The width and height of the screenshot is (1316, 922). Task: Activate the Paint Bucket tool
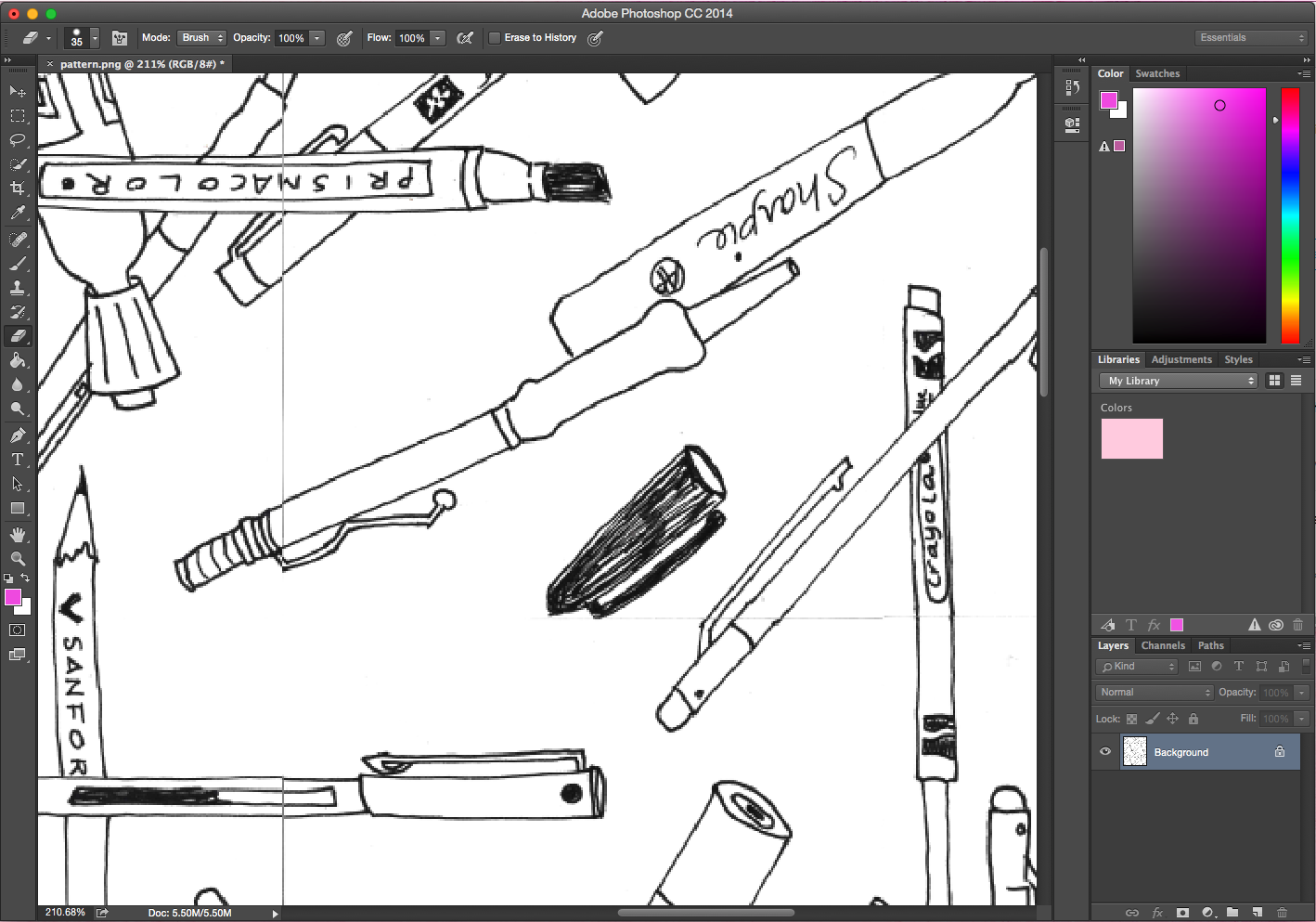click(x=18, y=360)
